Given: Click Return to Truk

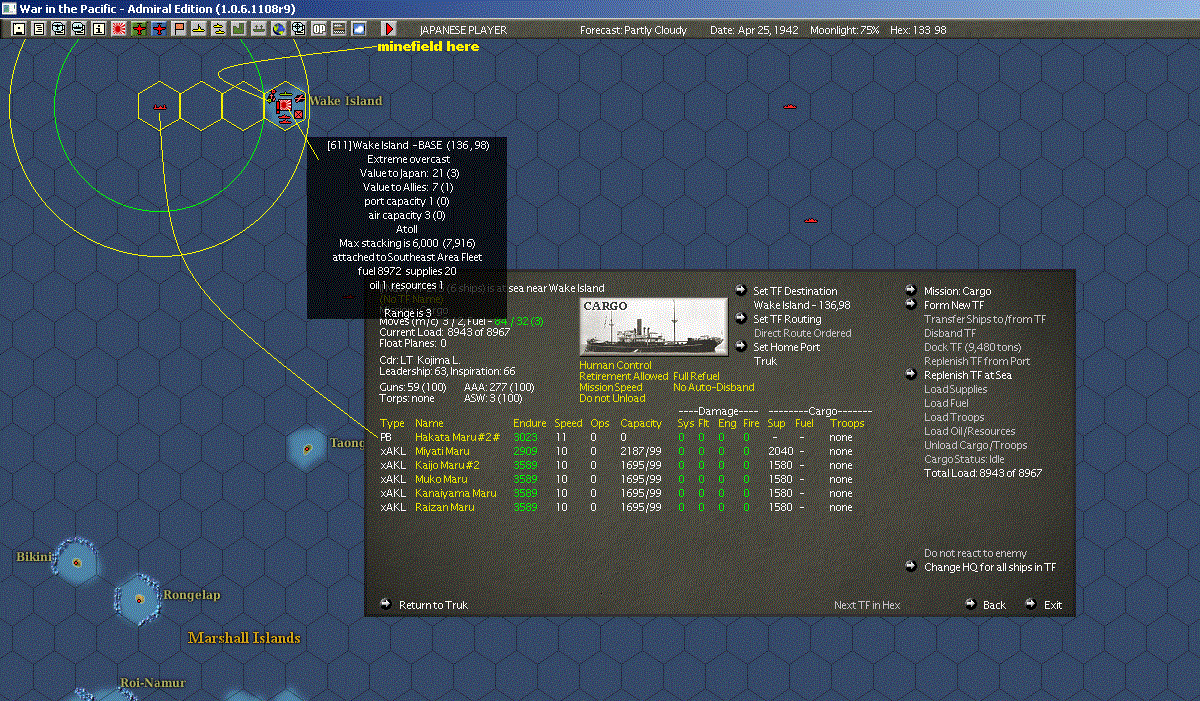Looking at the screenshot, I should pos(433,605).
